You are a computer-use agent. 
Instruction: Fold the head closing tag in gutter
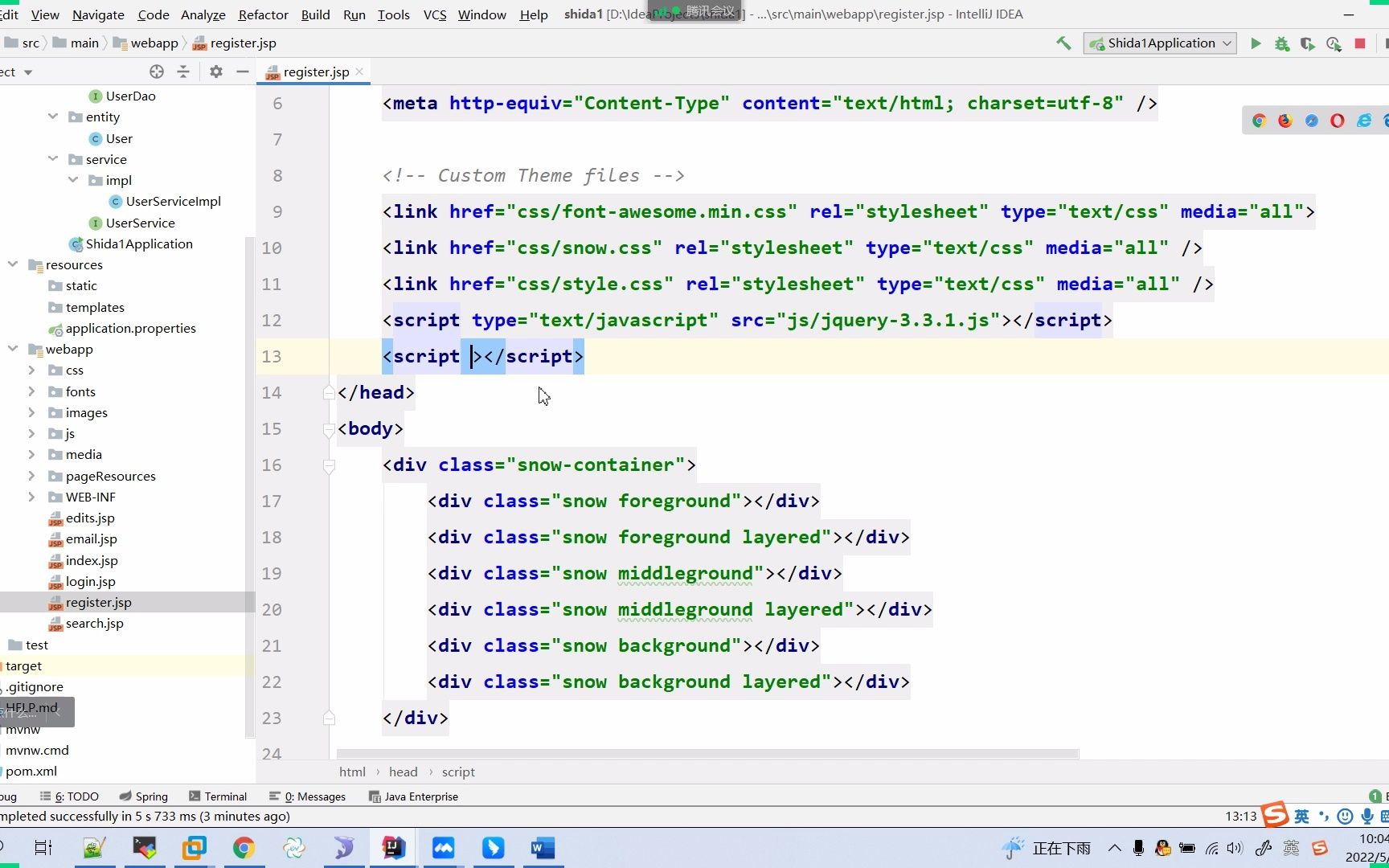pyautogui.click(x=329, y=392)
